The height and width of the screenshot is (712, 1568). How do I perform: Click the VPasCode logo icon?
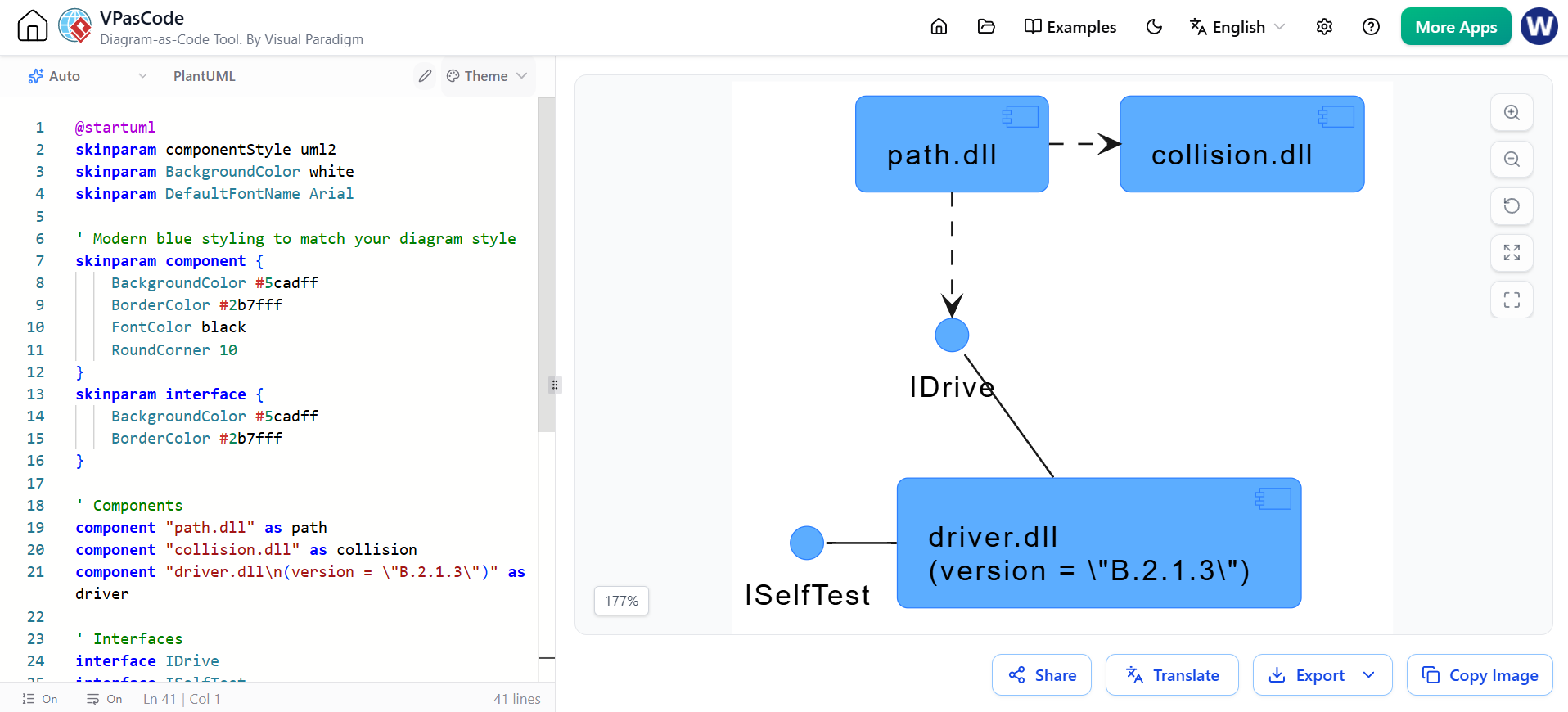[x=75, y=26]
